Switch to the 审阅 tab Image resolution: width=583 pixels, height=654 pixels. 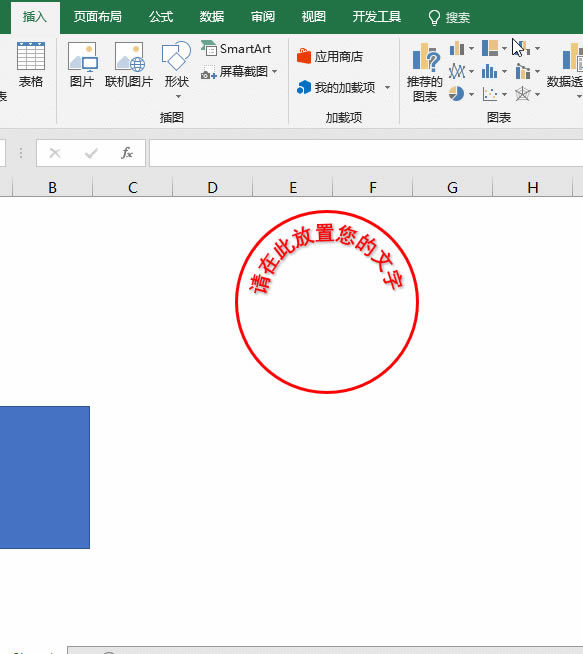[x=263, y=17]
